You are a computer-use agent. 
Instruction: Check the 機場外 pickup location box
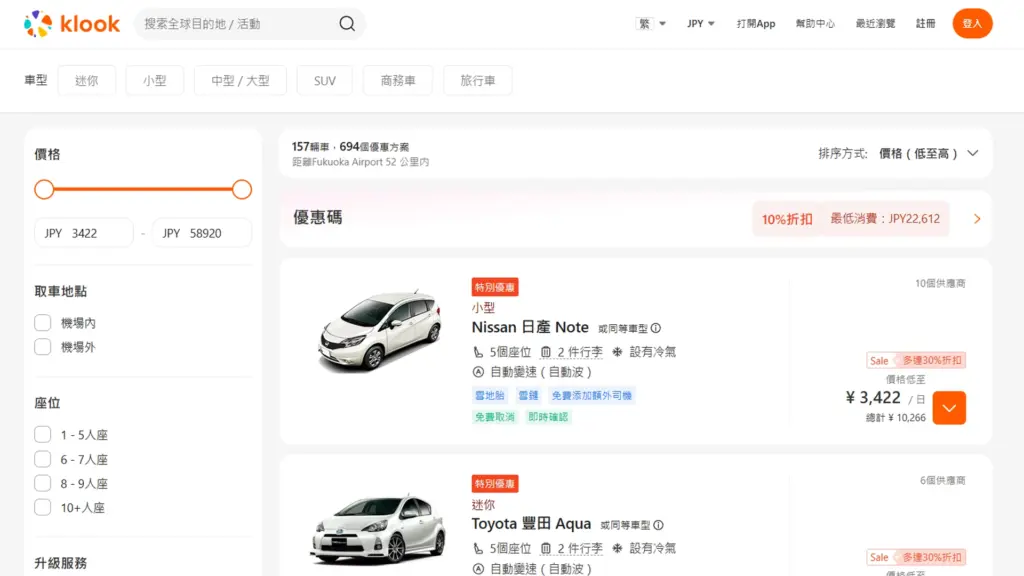point(42,347)
